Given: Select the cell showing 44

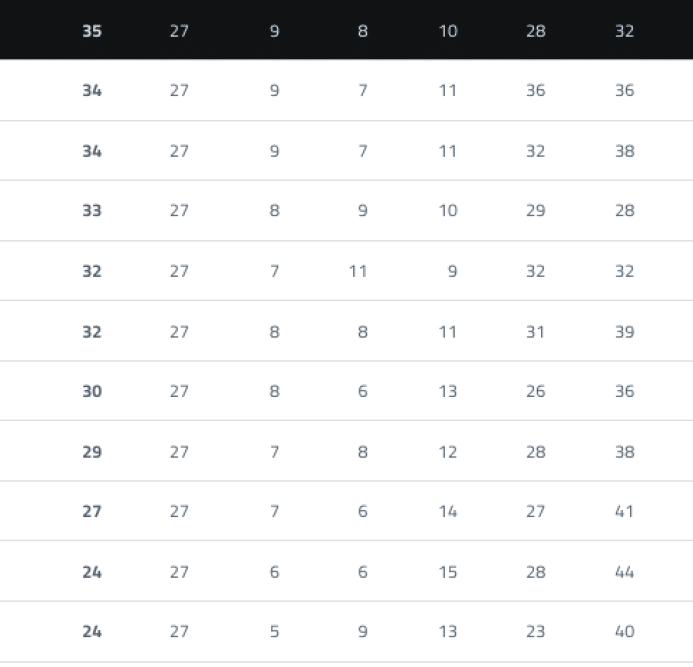Looking at the screenshot, I should pos(624,572).
